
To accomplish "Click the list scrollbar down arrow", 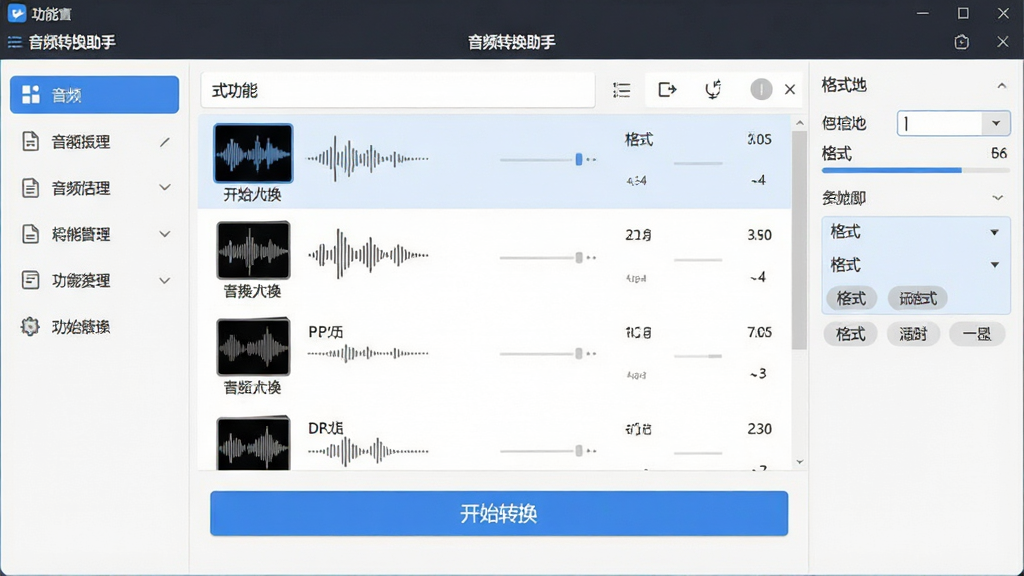I will 799,462.
